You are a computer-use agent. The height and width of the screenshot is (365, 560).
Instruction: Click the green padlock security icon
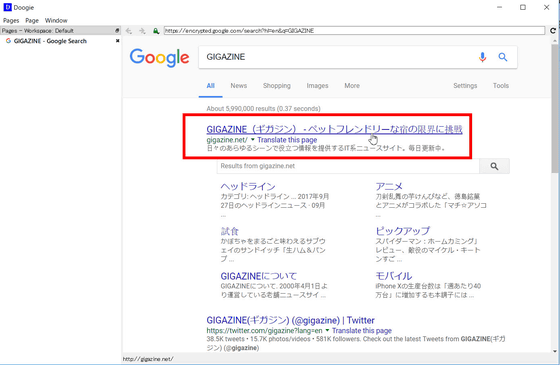pos(156,31)
